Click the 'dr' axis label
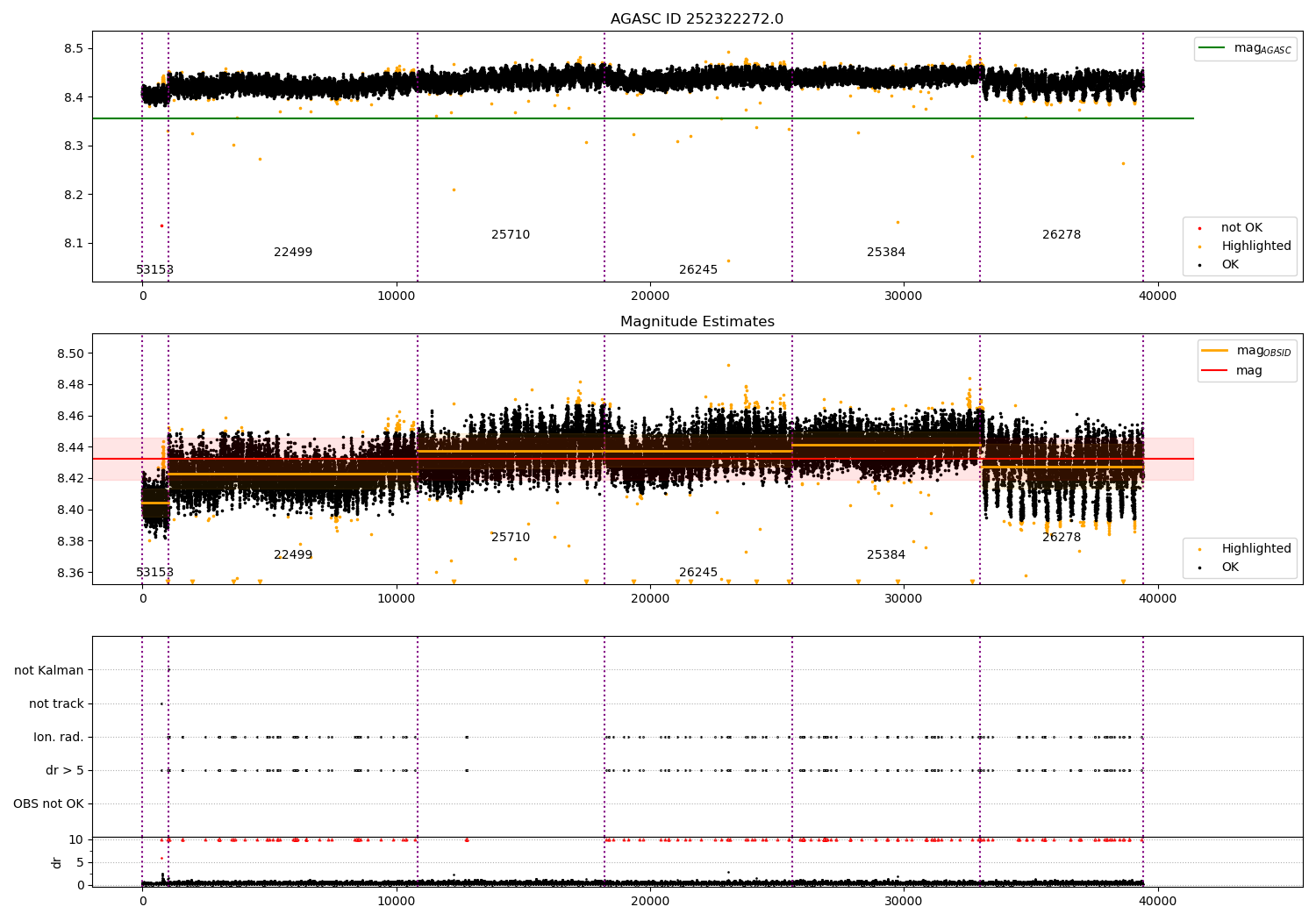The height and width of the screenshot is (921, 1316). pyautogui.click(x=57, y=862)
